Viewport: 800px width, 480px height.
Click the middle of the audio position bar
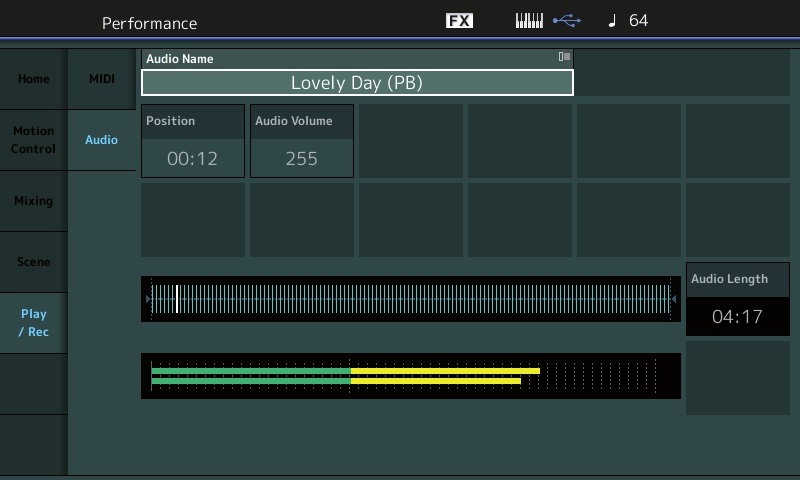click(410, 299)
